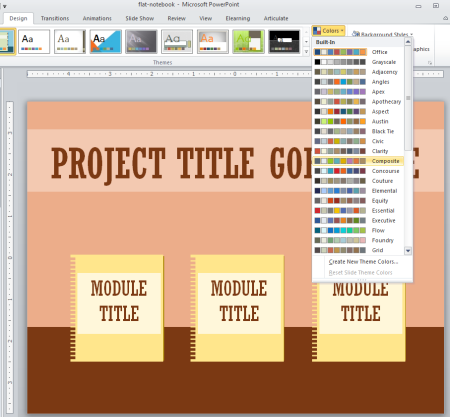Apply the theme with dark right border

coord(70,41)
